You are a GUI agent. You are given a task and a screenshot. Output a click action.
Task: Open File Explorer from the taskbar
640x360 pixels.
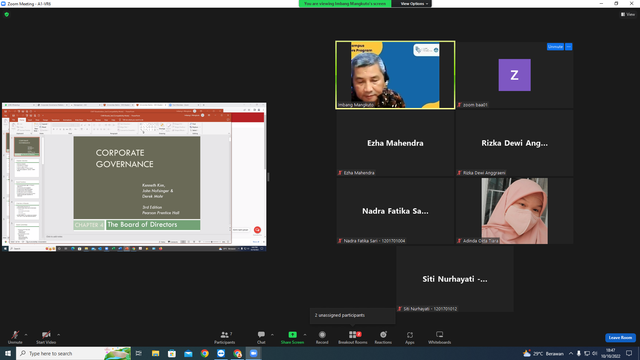coord(156,353)
